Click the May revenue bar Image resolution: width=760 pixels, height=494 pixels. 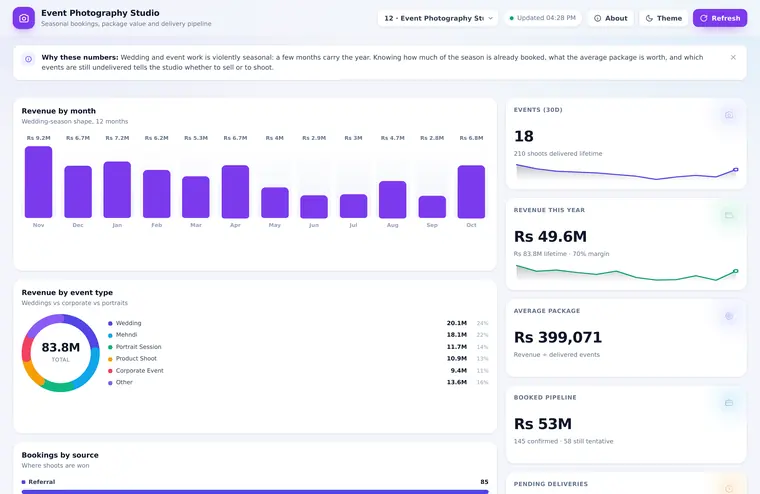275,203
